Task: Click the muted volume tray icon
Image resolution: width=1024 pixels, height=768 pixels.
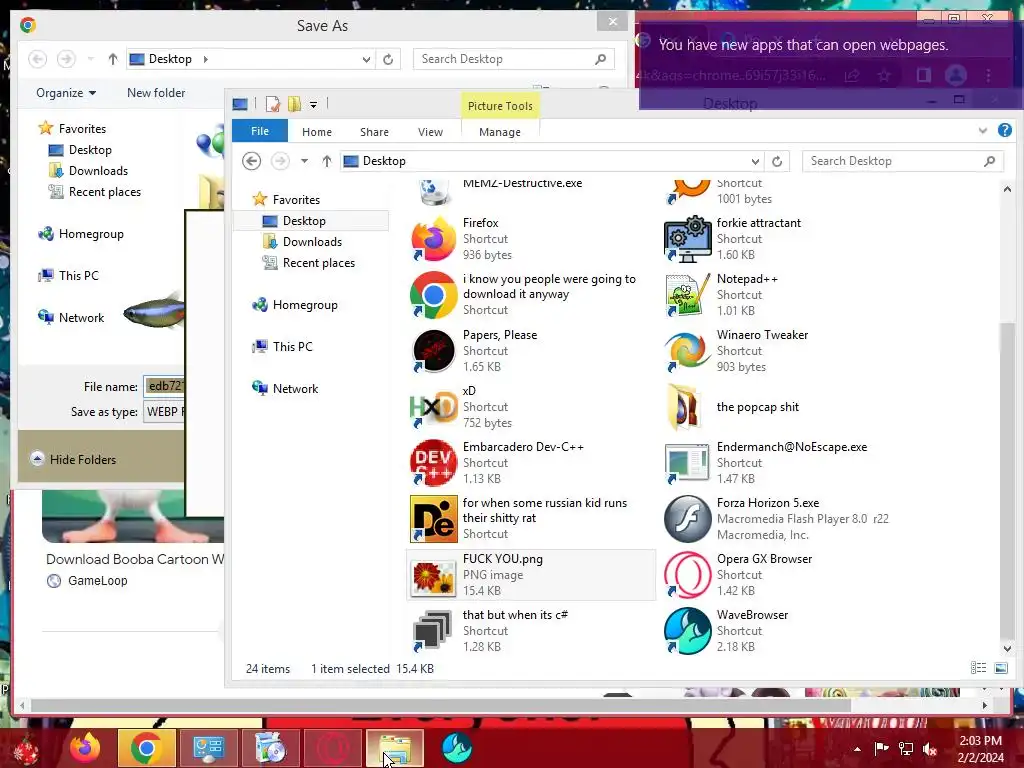Action: tap(930, 749)
